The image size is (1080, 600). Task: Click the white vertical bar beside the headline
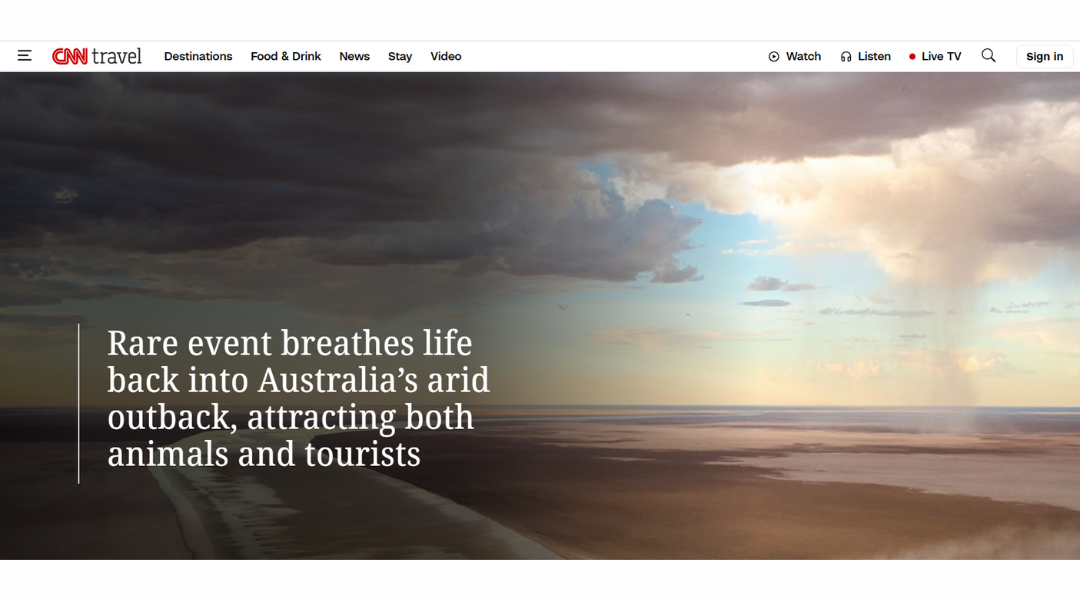[x=79, y=404]
